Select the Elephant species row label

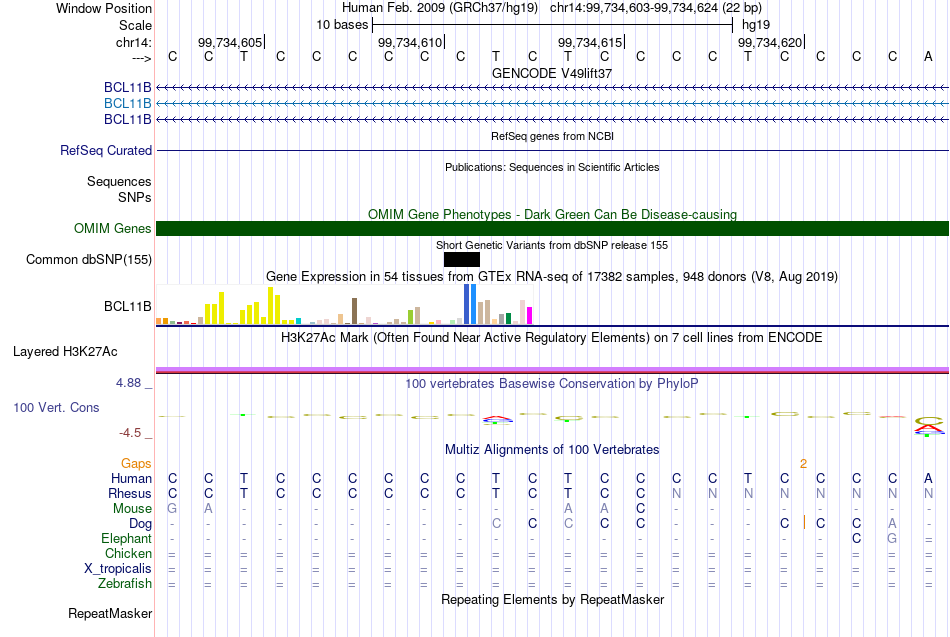point(126,539)
